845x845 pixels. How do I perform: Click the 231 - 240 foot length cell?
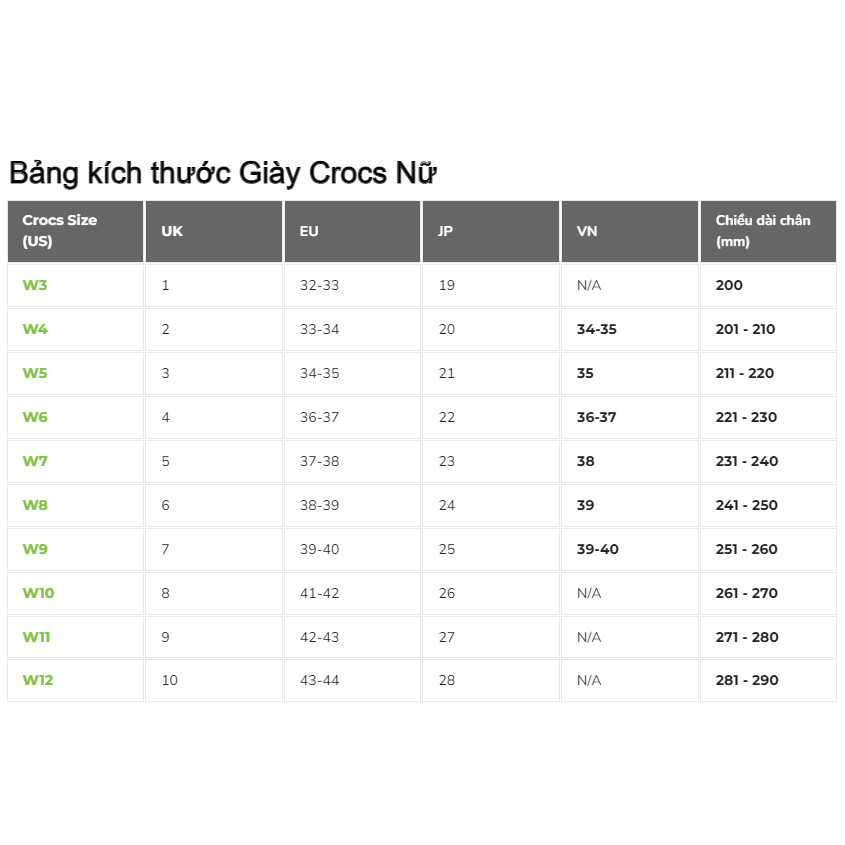(x=746, y=461)
